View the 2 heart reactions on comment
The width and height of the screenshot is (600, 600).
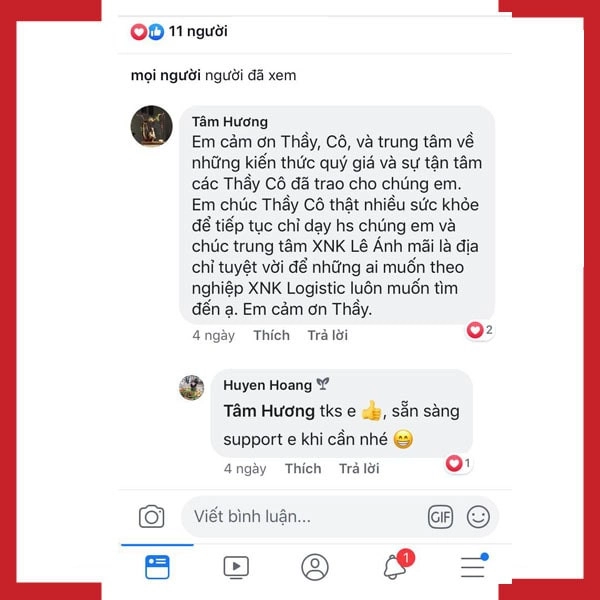coord(479,330)
